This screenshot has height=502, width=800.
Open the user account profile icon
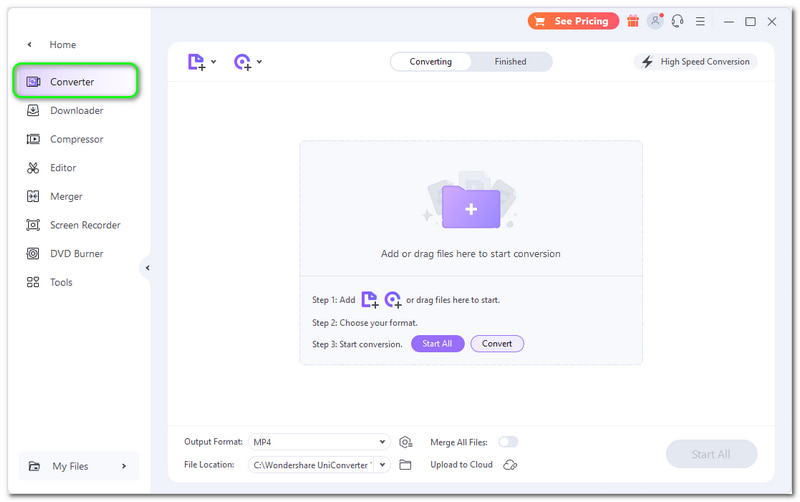[x=655, y=21]
